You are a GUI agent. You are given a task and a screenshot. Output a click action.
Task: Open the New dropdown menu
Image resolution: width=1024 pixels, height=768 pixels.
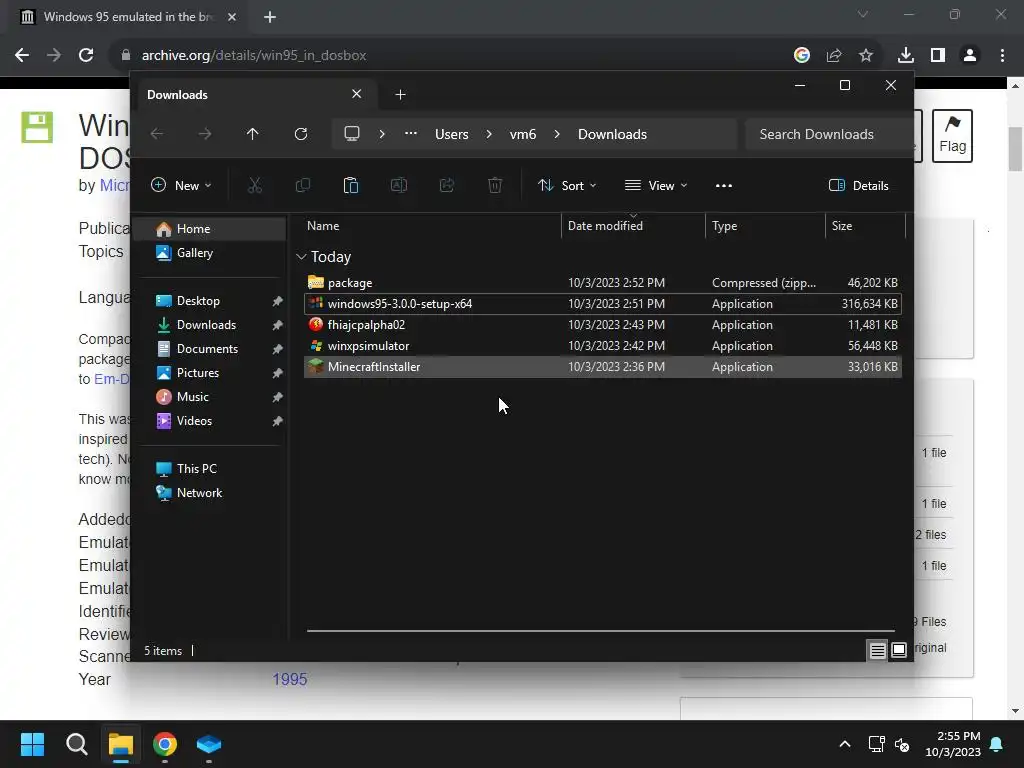181,185
